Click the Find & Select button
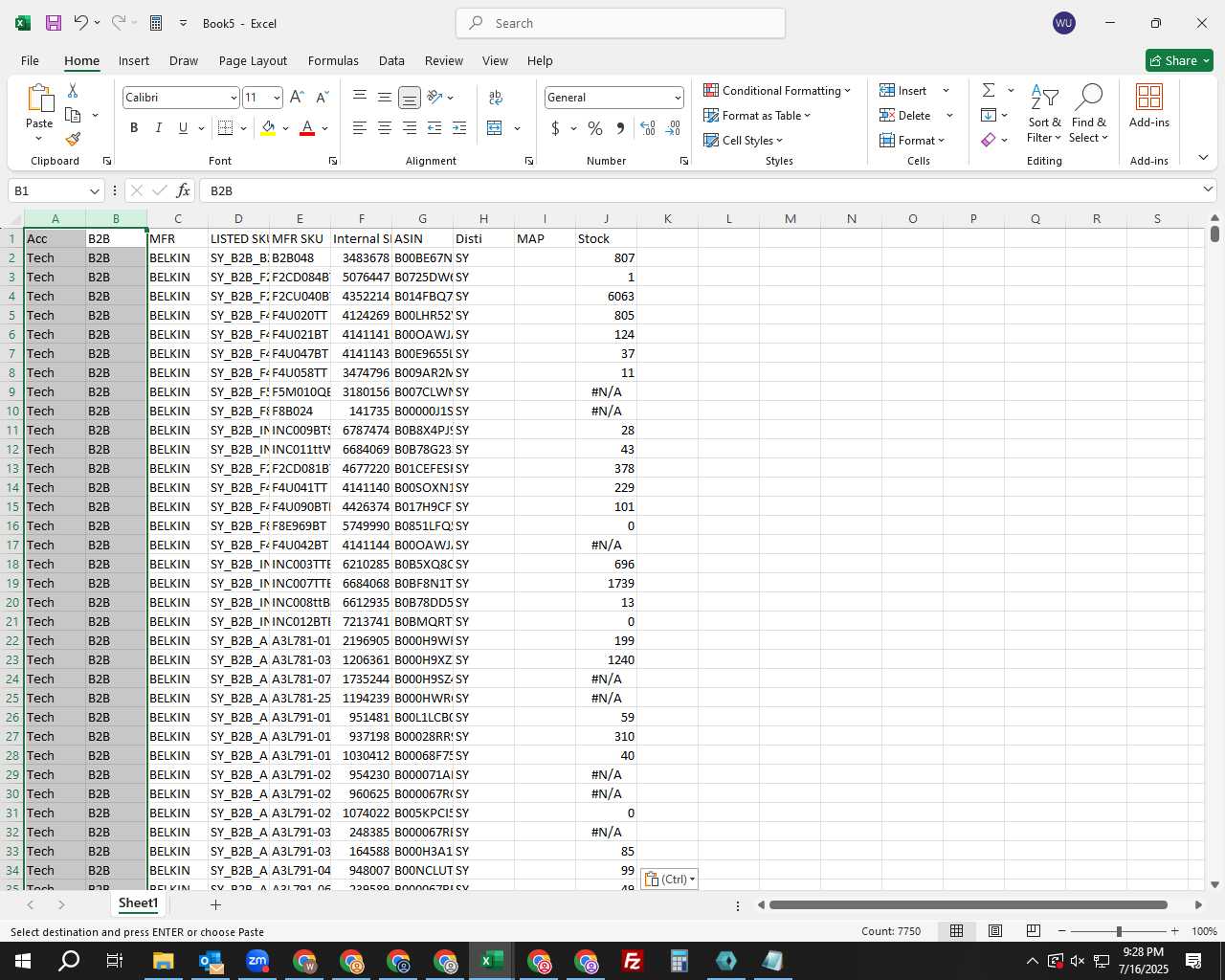1225x980 pixels. tap(1089, 113)
